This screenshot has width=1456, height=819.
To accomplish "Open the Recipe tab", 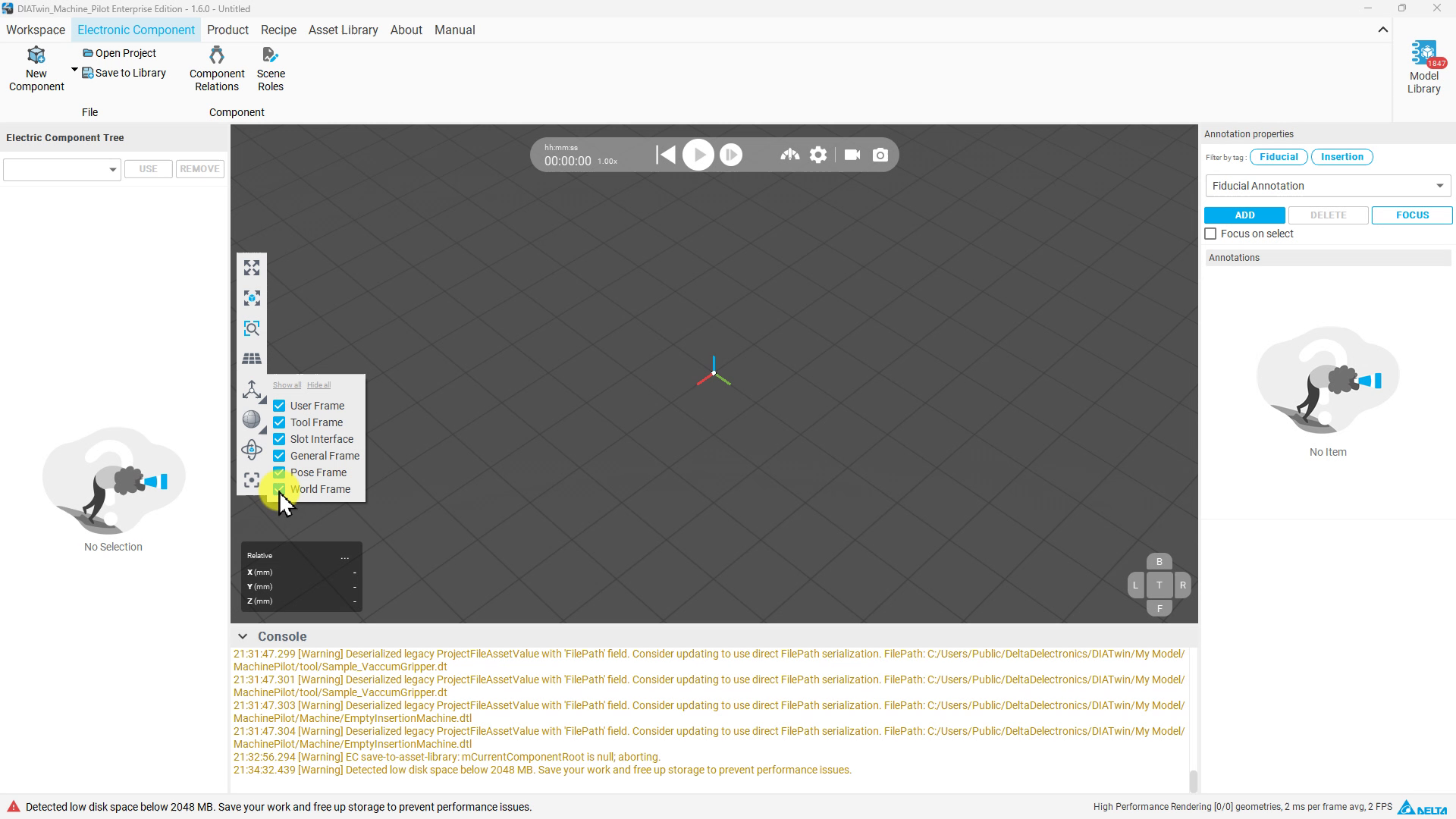I will [x=278, y=30].
